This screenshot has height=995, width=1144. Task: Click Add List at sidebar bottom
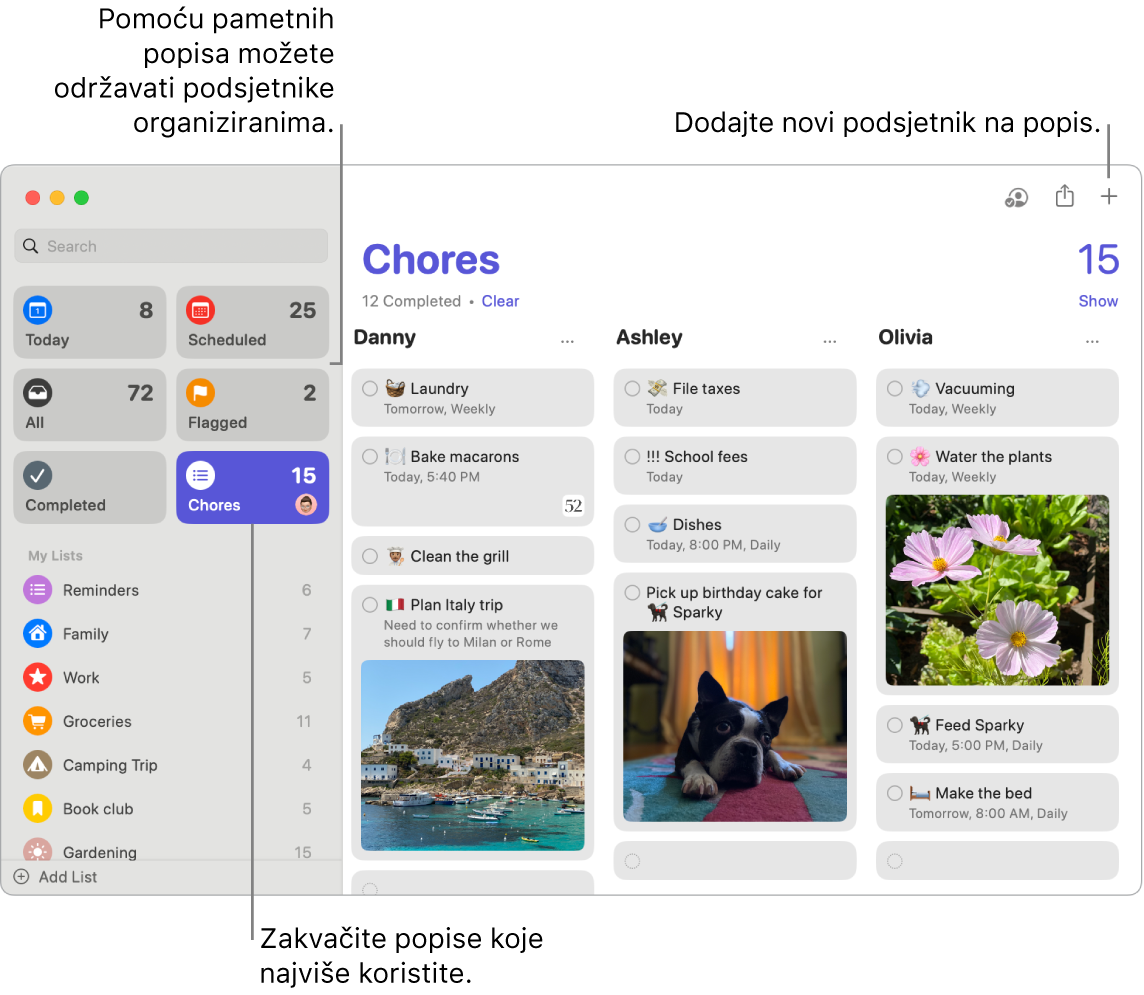click(56, 877)
